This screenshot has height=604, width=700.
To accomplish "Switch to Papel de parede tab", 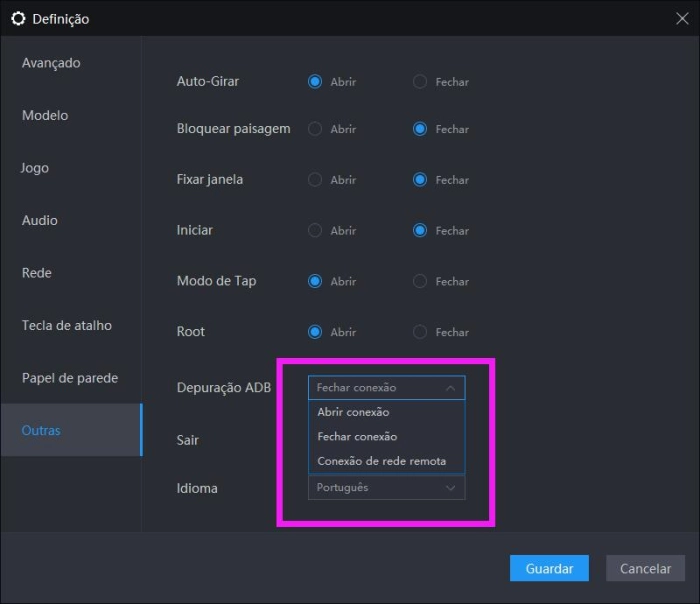I will [x=70, y=378].
